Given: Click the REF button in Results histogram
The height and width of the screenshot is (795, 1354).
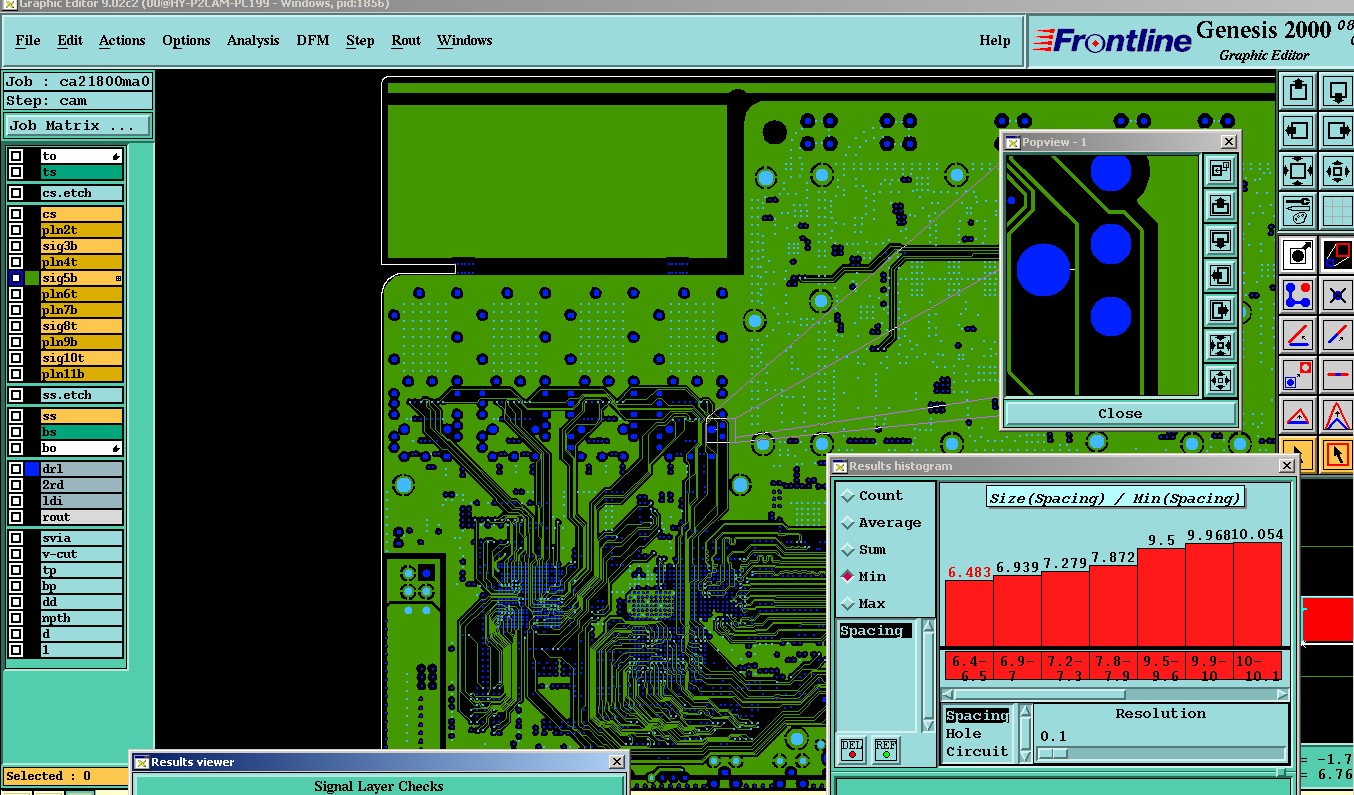Looking at the screenshot, I should click(x=886, y=748).
